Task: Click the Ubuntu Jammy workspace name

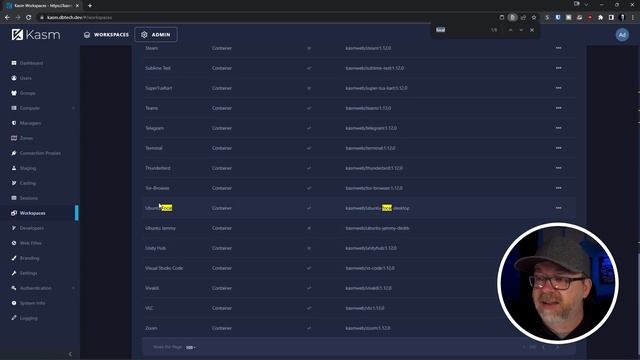Action: pyautogui.click(x=160, y=228)
